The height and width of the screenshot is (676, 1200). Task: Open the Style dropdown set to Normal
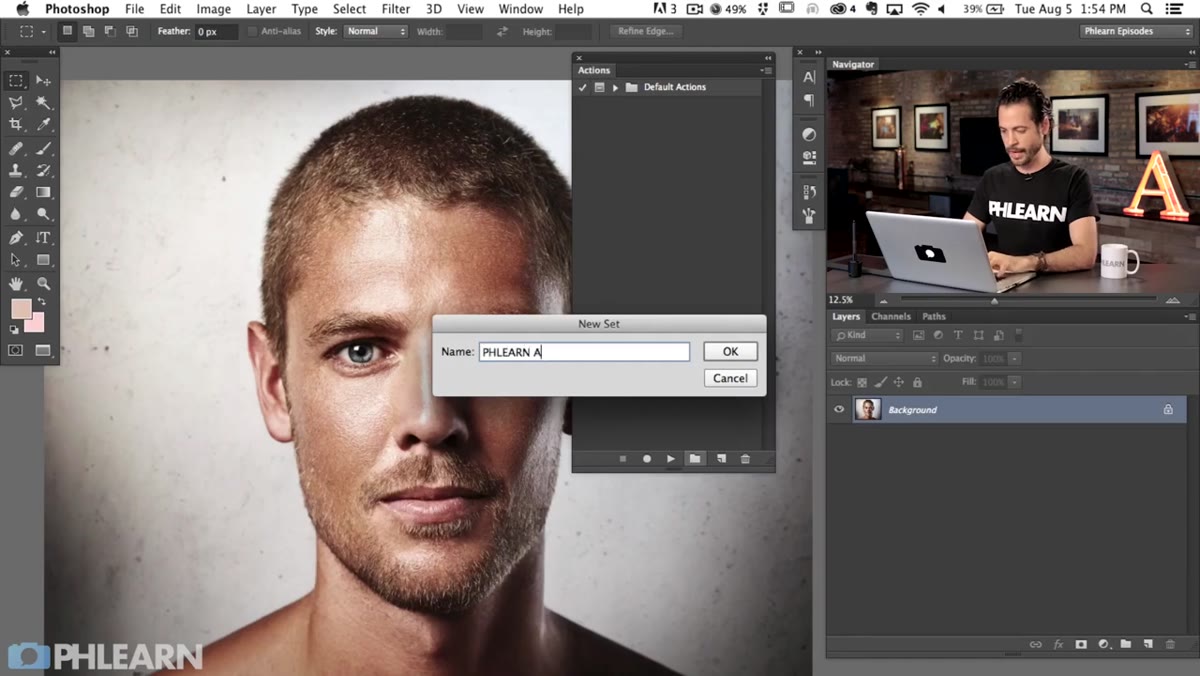click(375, 32)
